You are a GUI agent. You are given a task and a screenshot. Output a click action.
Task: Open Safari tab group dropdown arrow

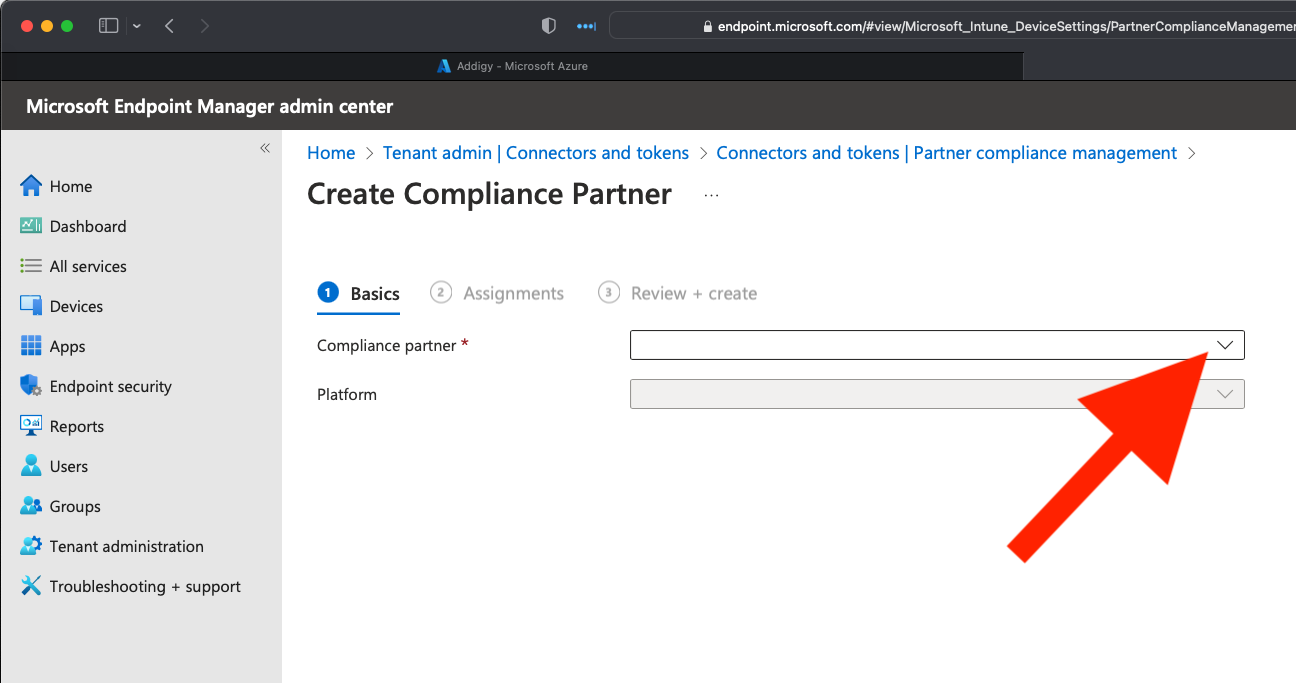[x=137, y=26]
